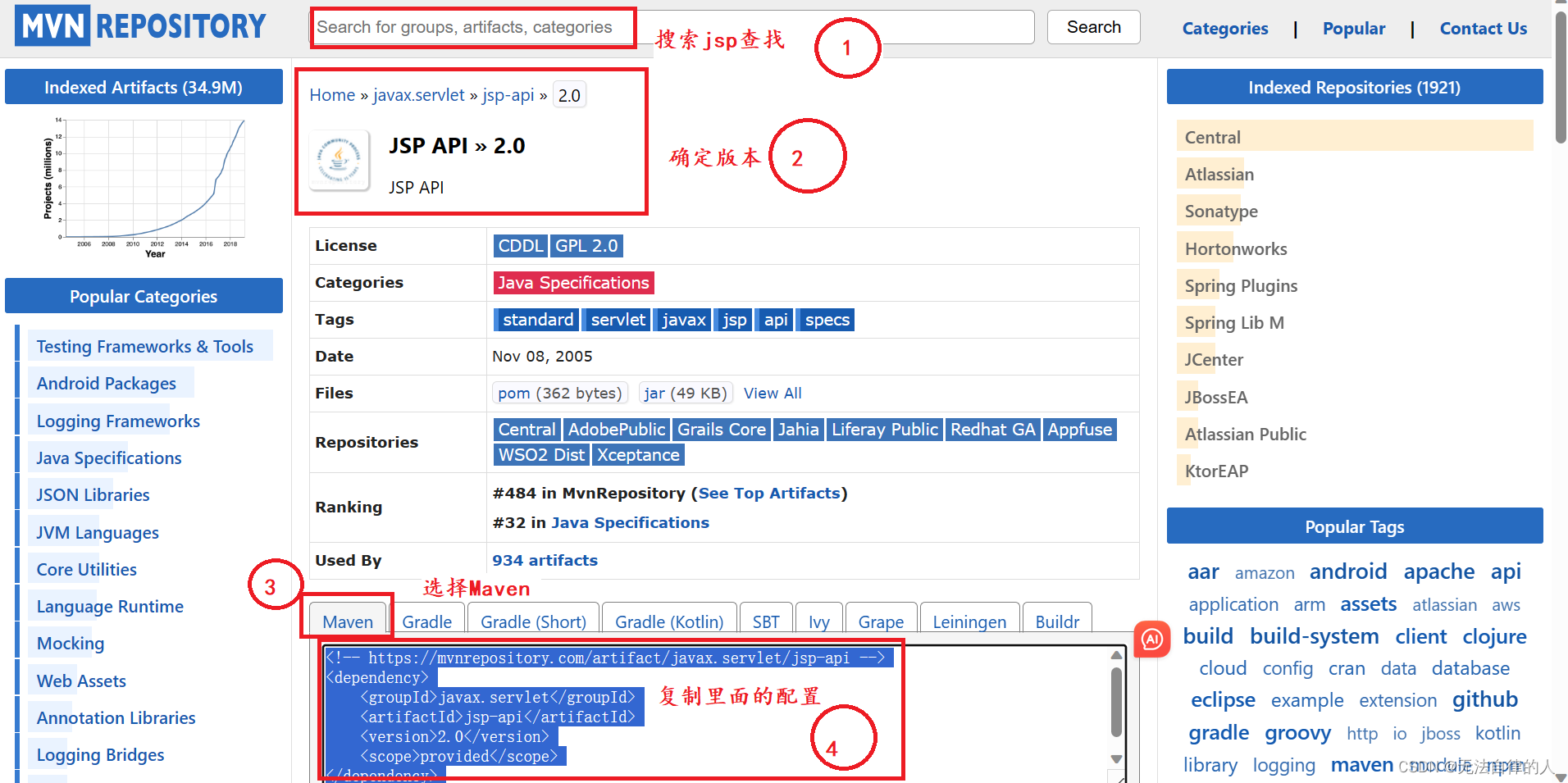Open the floating AI assistant button
Viewport: 1568px width, 783px height.
tap(1151, 640)
